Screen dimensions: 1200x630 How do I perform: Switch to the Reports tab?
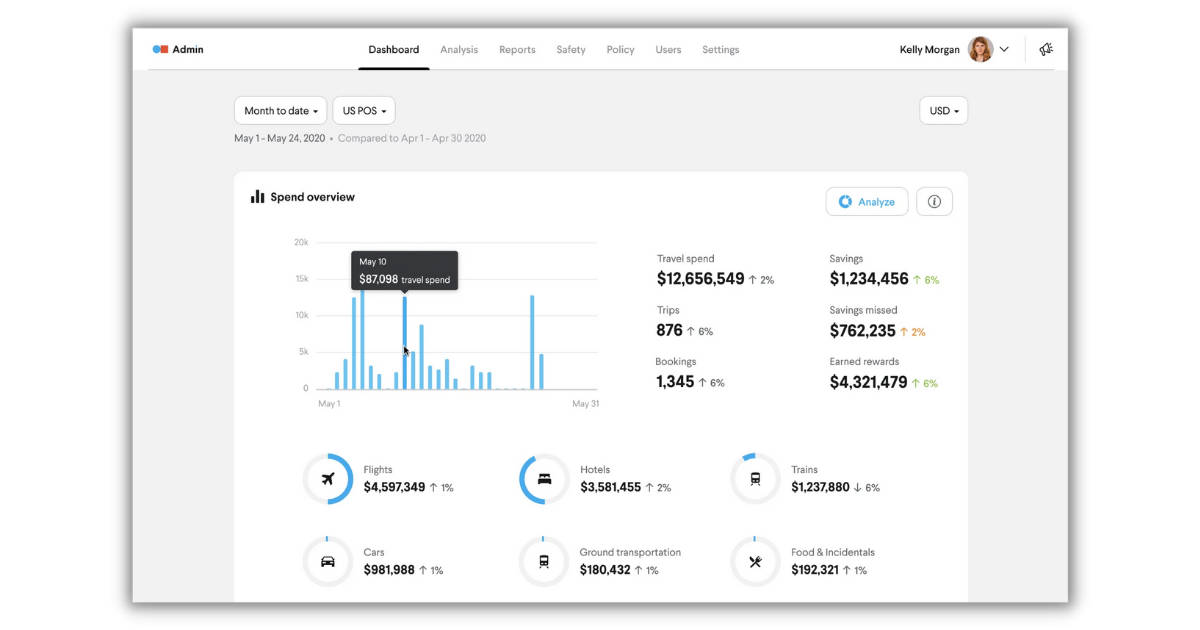coord(517,49)
